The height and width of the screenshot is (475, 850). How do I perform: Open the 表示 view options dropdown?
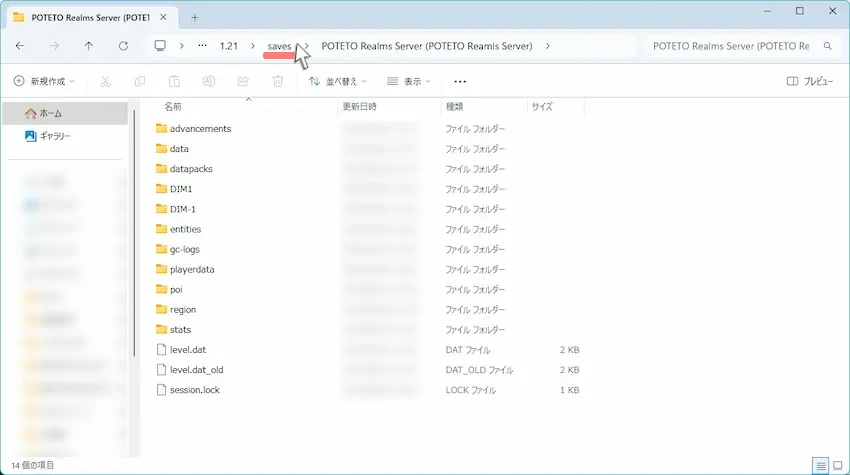[409, 81]
